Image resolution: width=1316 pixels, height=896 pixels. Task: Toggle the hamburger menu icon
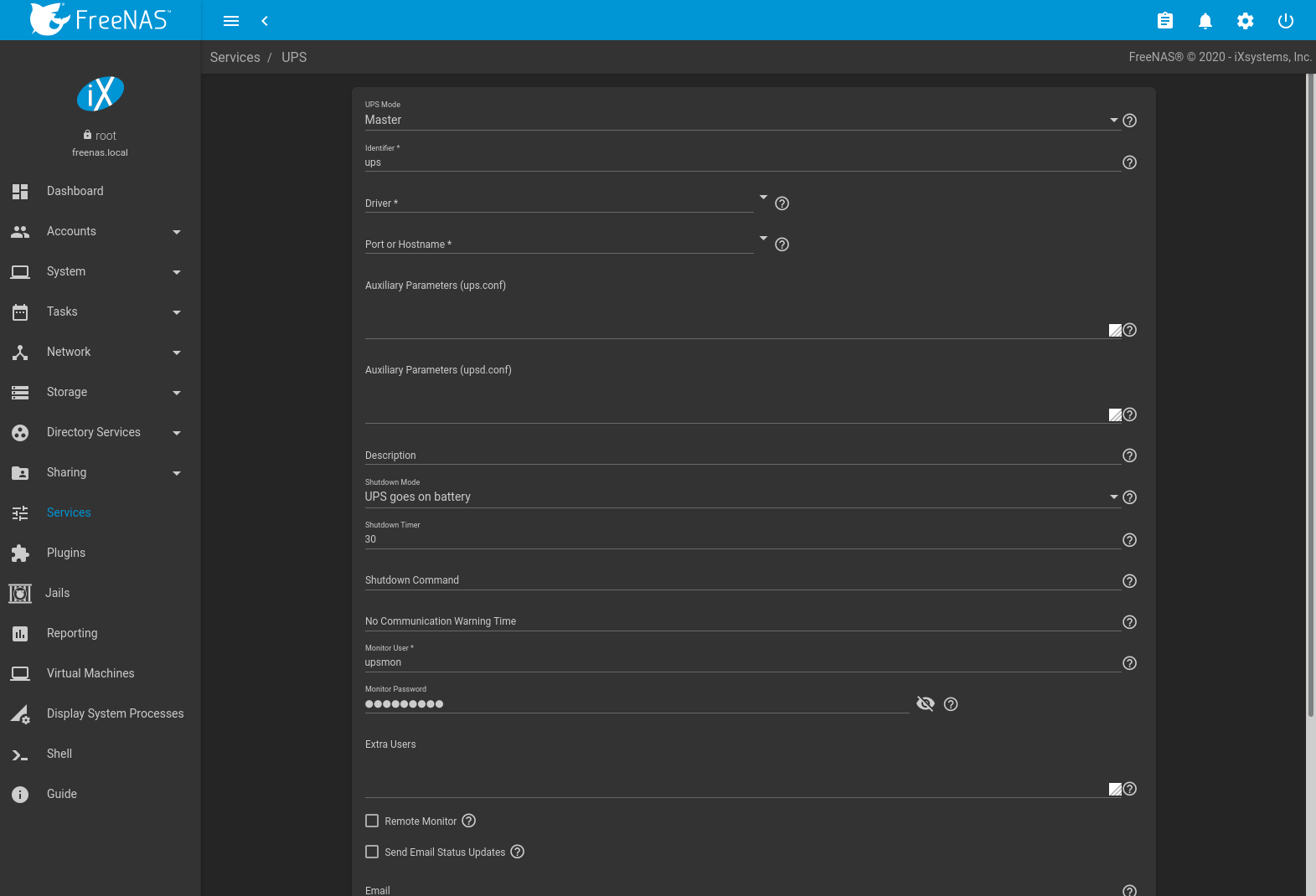point(231,21)
